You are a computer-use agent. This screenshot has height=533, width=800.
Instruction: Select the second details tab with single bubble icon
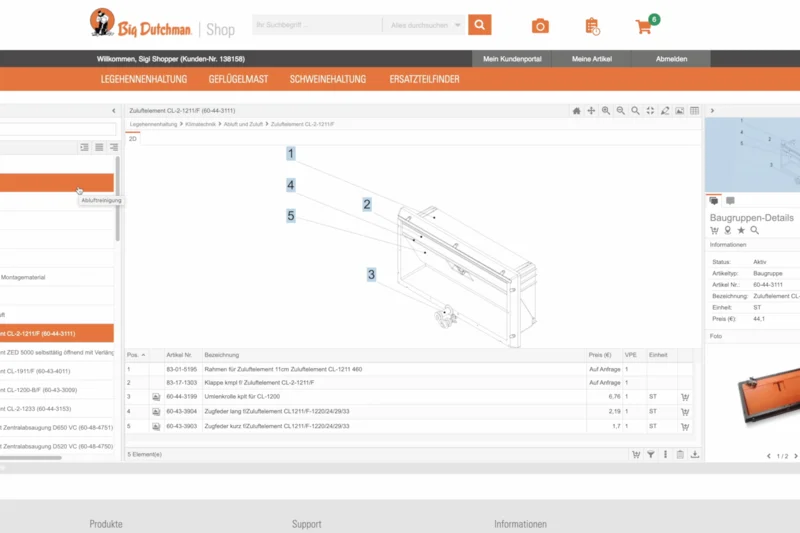[731, 201]
